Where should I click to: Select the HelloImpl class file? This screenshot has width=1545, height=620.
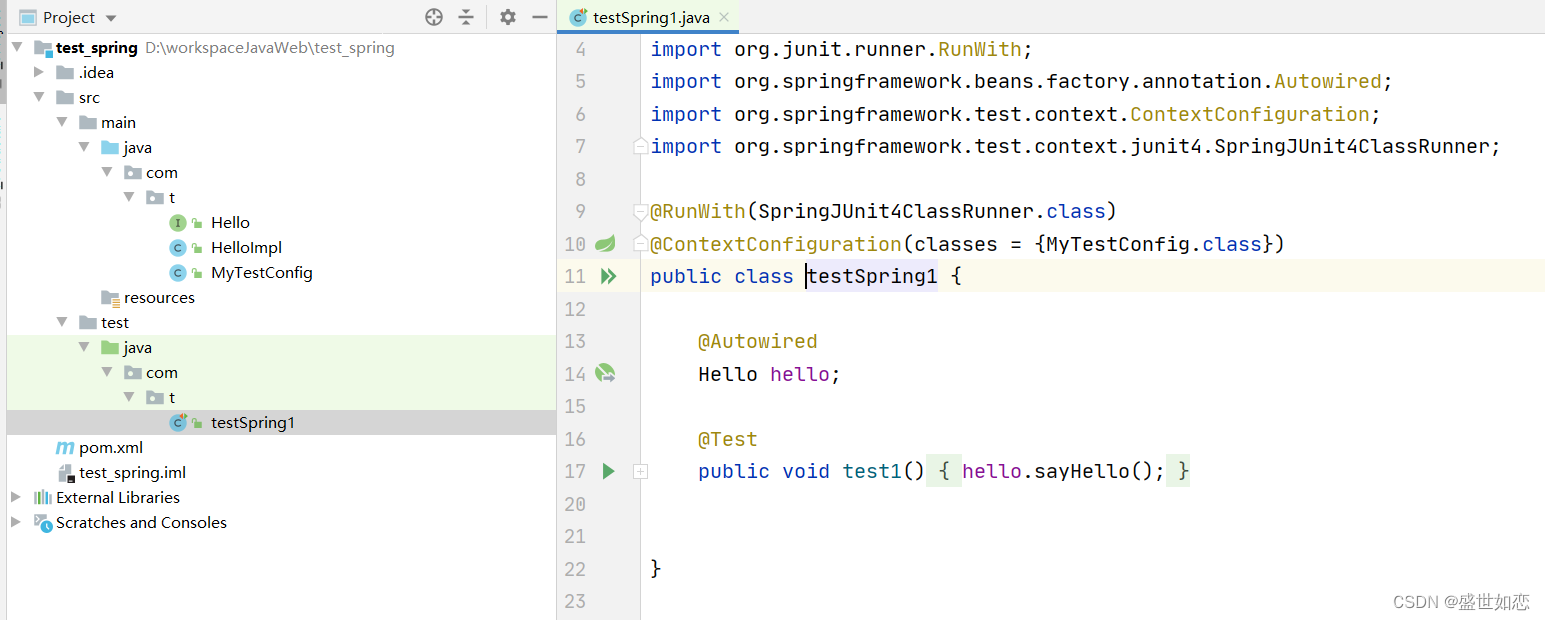246,247
